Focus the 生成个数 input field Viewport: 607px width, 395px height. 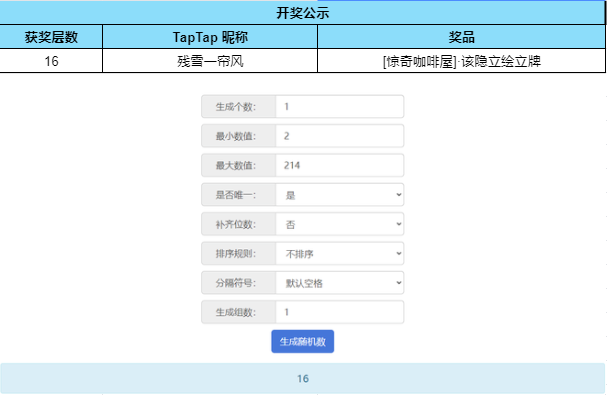(340, 106)
